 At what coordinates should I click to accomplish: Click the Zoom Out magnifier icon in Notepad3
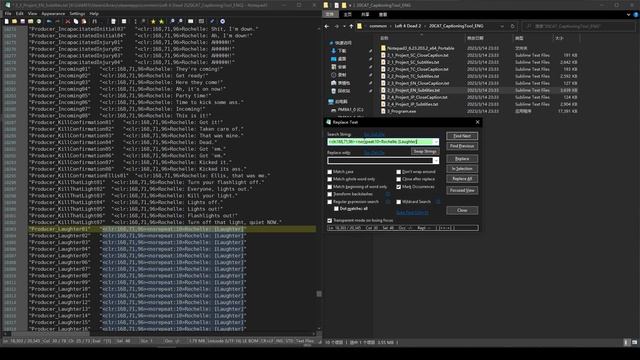(180, 21)
